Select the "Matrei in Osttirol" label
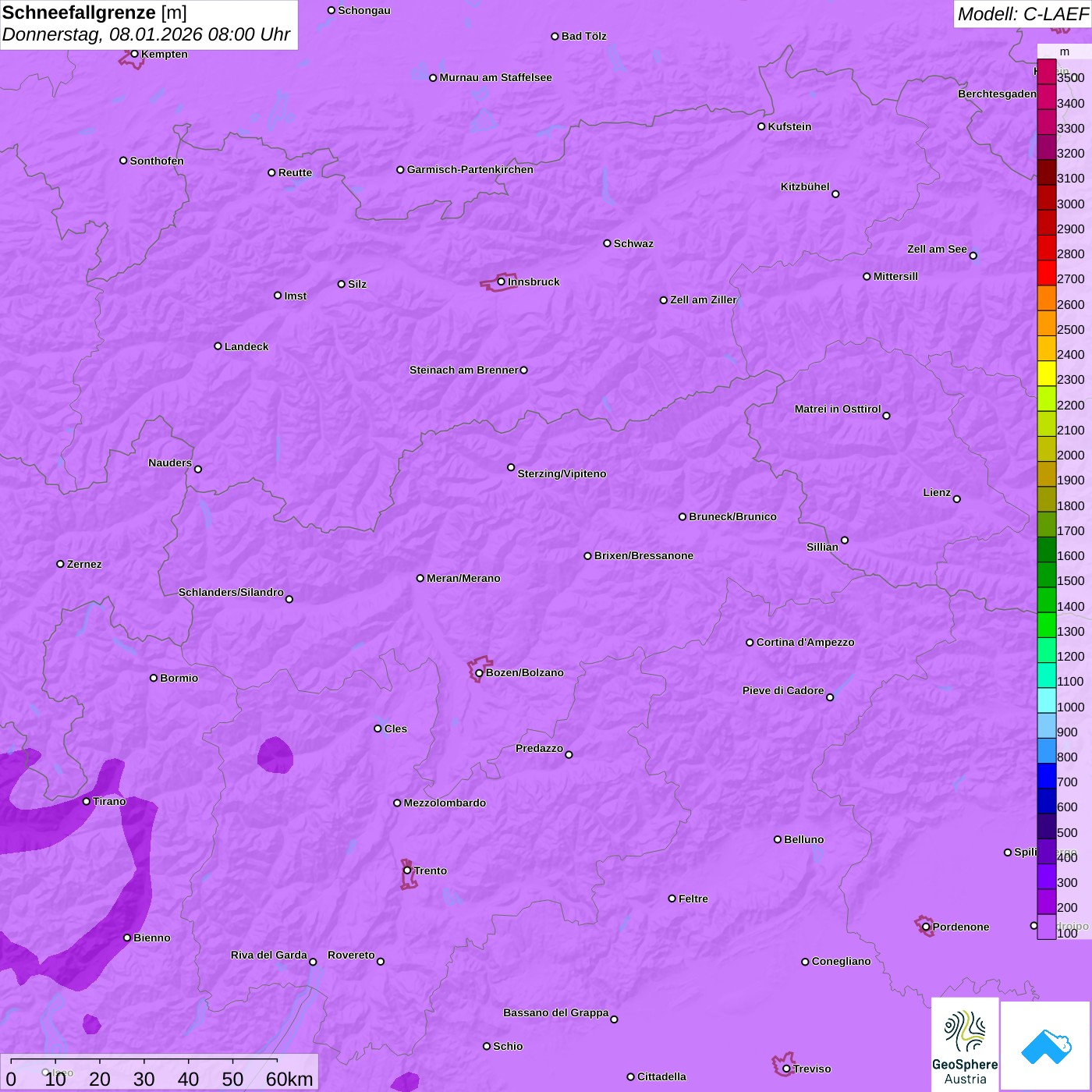The image size is (1092, 1092). [838, 409]
